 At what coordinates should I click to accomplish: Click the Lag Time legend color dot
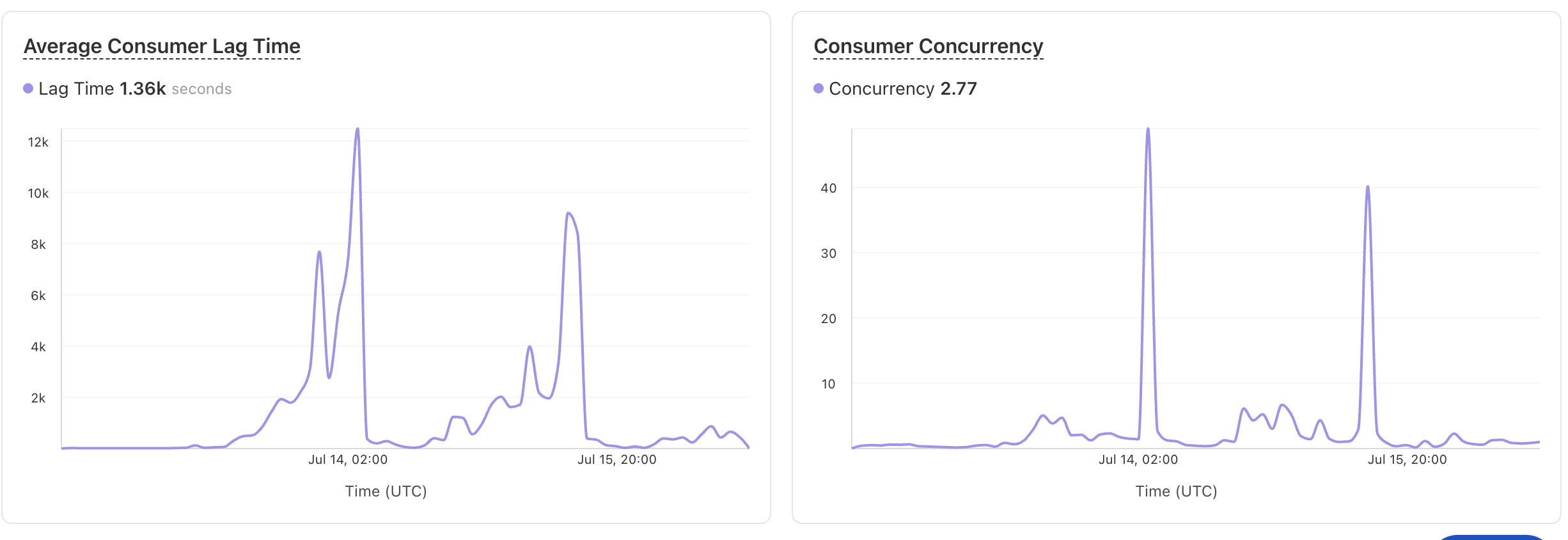tap(28, 88)
